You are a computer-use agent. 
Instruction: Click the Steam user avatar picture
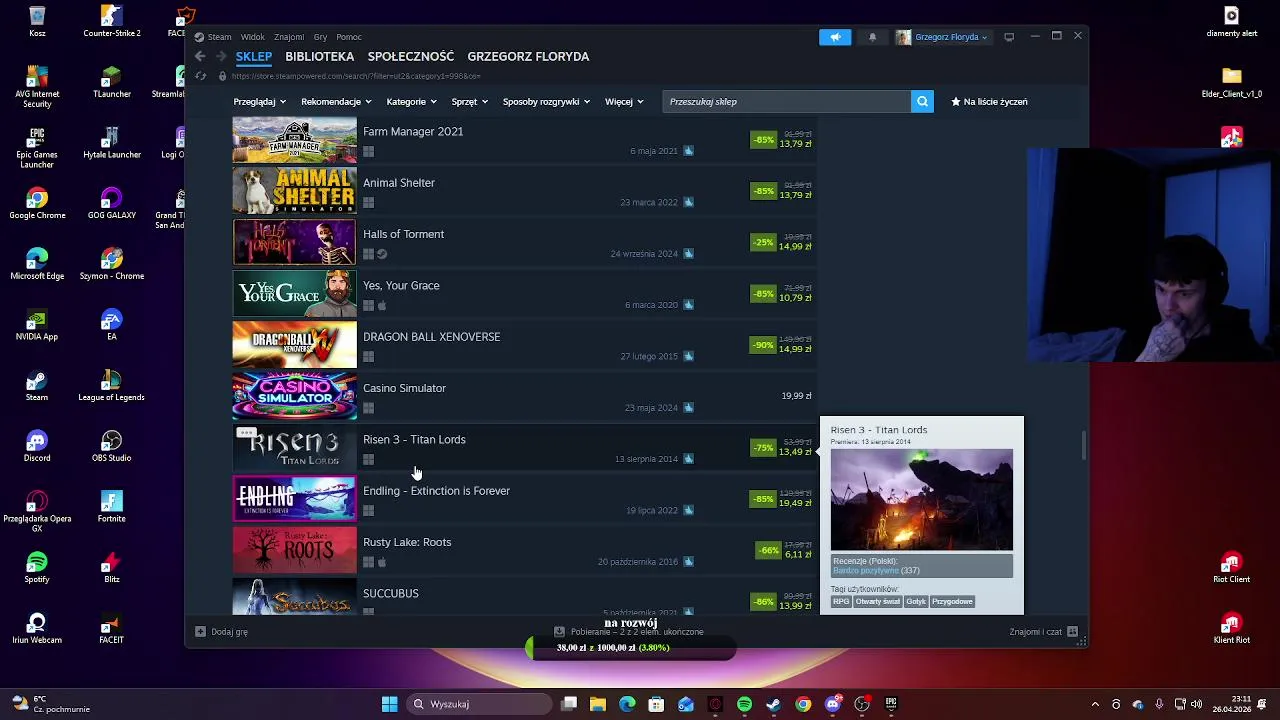point(903,37)
